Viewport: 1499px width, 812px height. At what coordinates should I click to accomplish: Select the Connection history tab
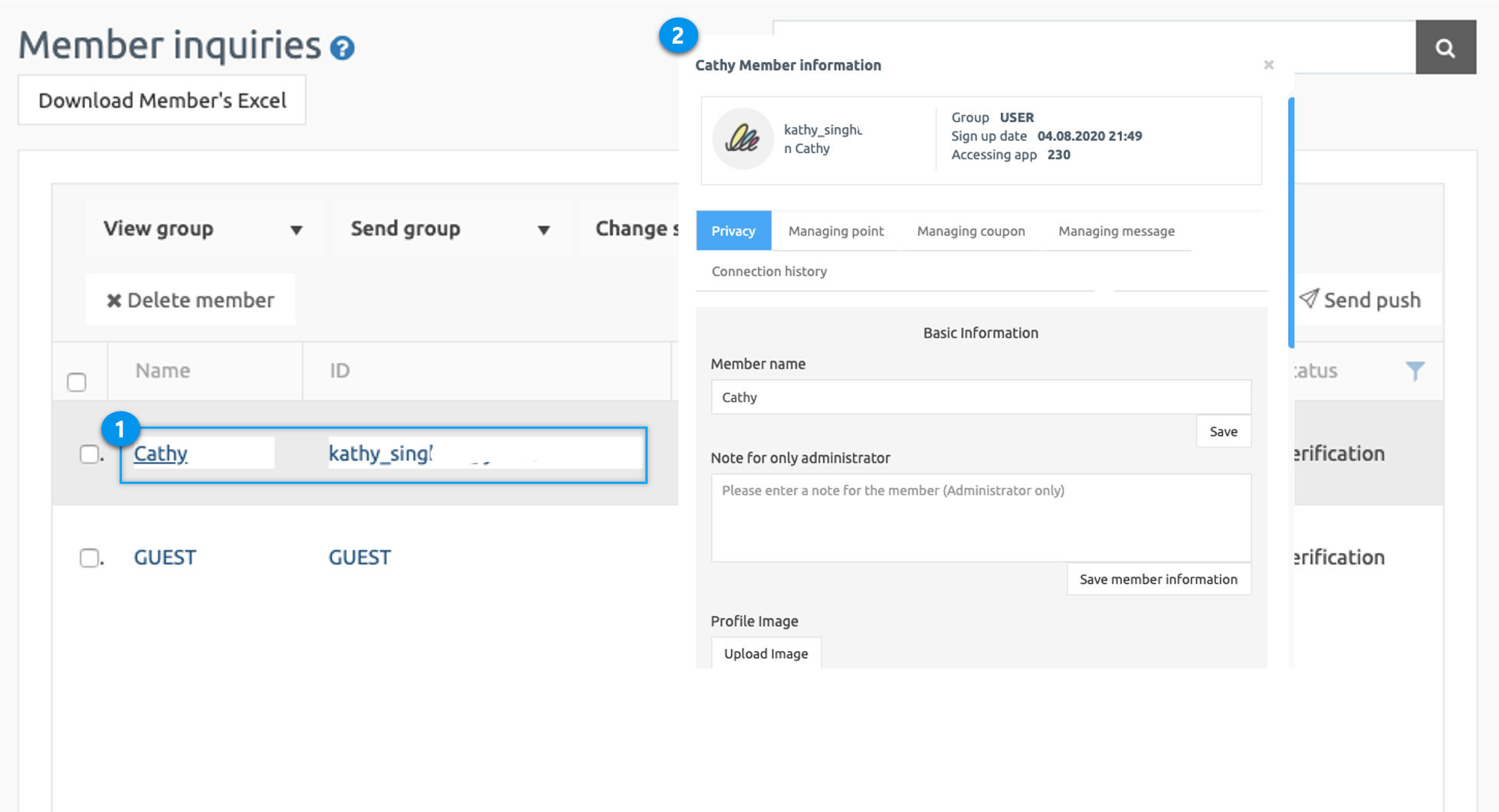click(769, 272)
